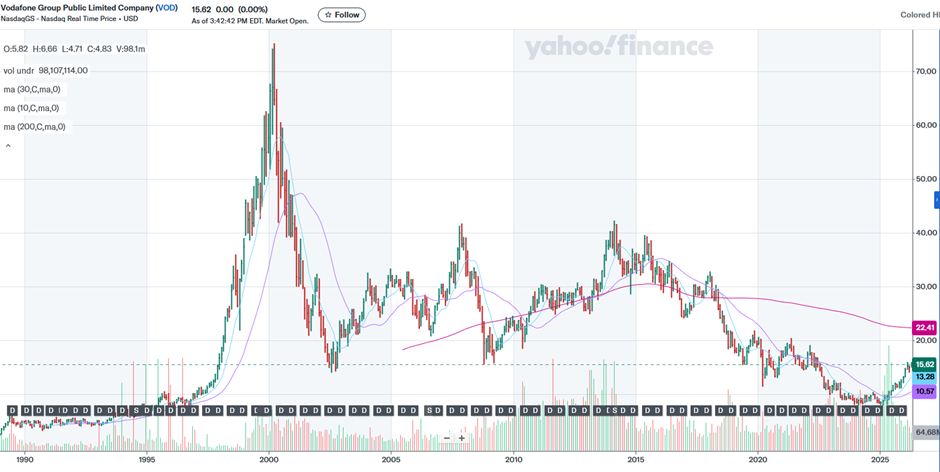Select the ma (10,C,ma,0) indicator label
Viewport: 940px width, 472px height.
tap(31, 108)
